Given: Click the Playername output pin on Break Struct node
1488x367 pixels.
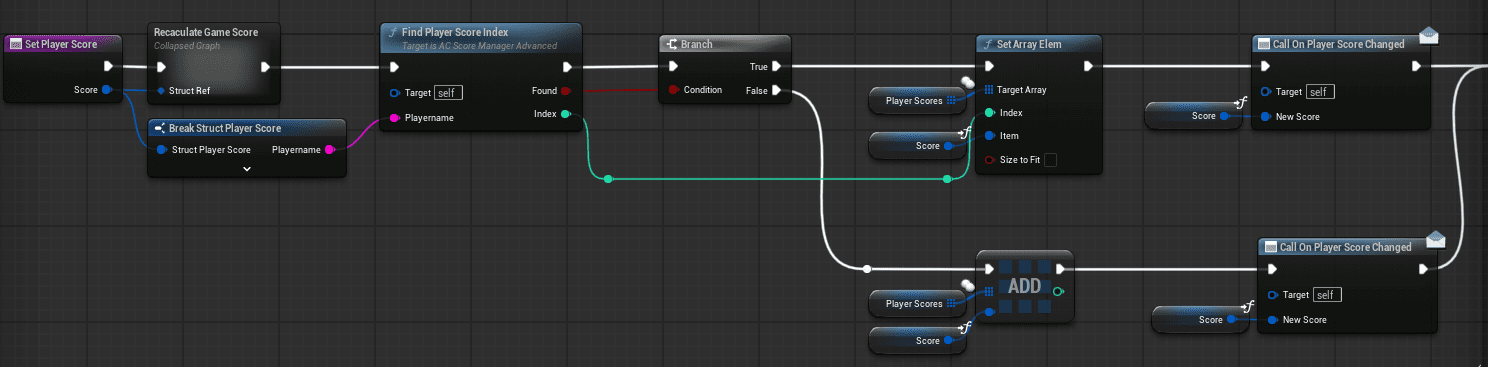Looking at the screenshot, I should (330, 150).
